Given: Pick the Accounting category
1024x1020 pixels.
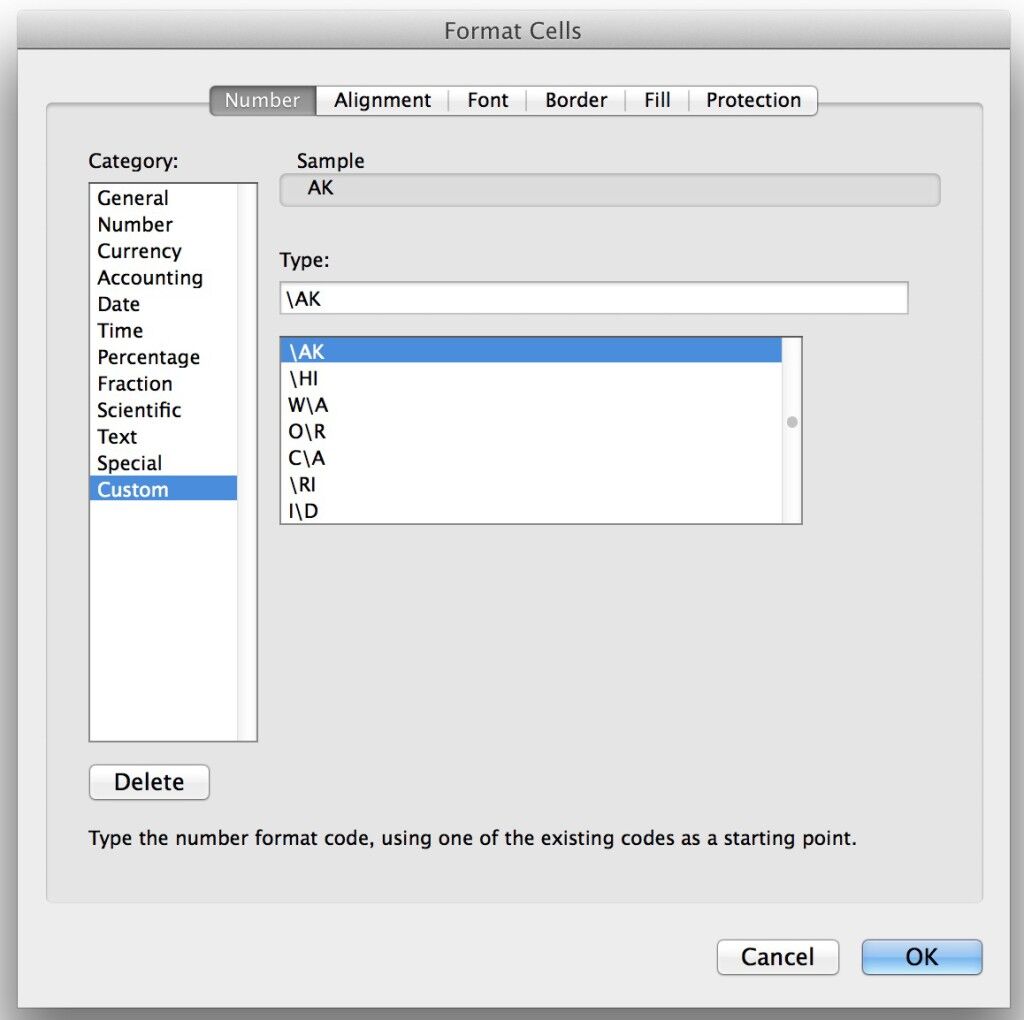Looking at the screenshot, I should [149, 278].
